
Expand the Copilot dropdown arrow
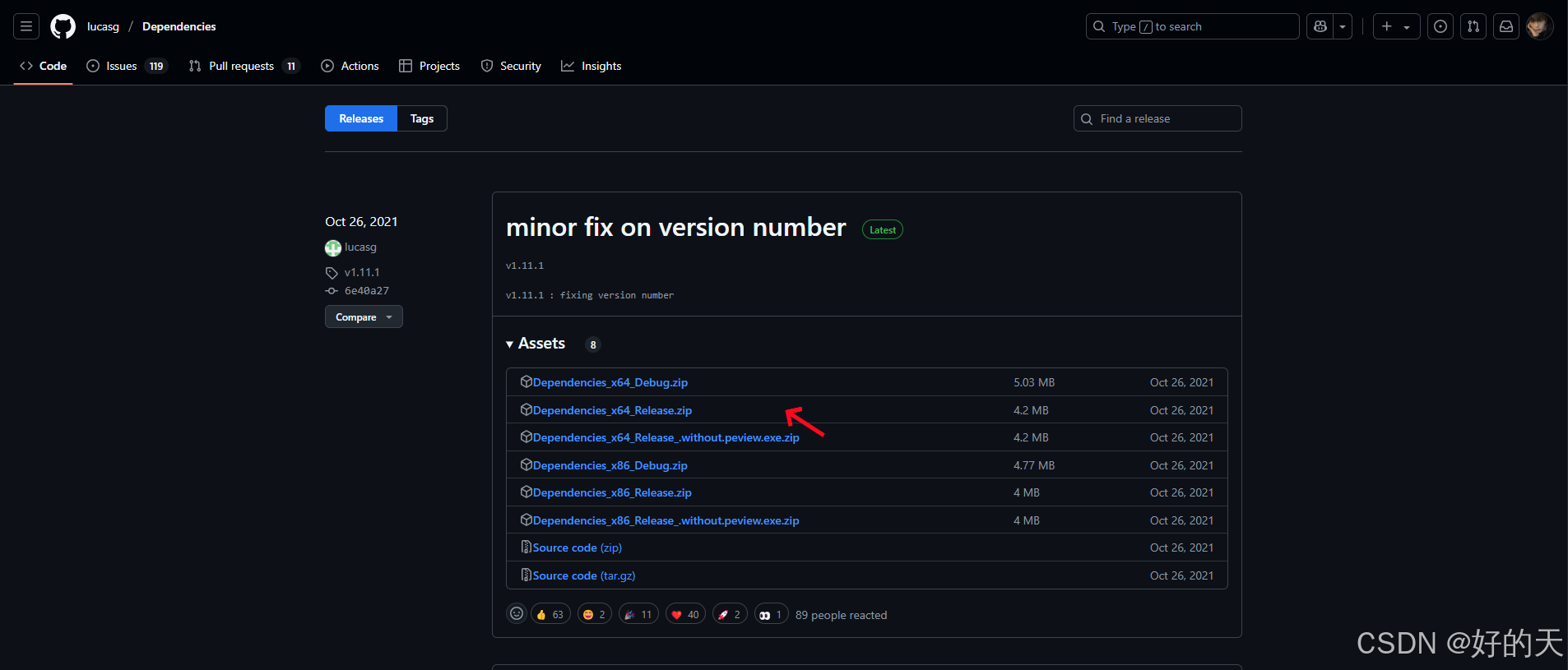point(1343,26)
